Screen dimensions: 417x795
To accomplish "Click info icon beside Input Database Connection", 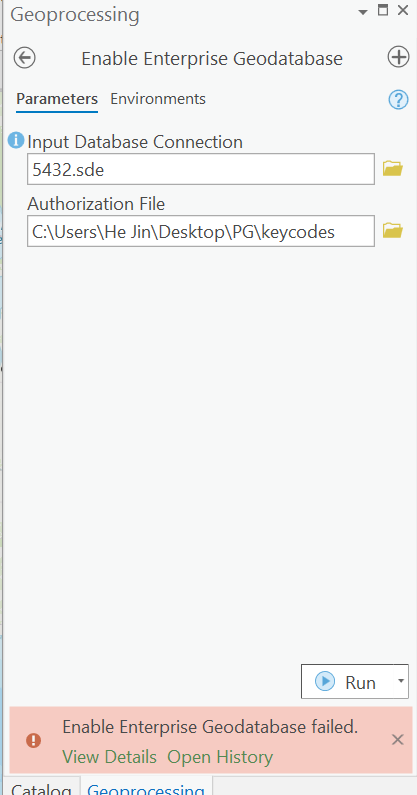I will pyautogui.click(x=16, y=140).
